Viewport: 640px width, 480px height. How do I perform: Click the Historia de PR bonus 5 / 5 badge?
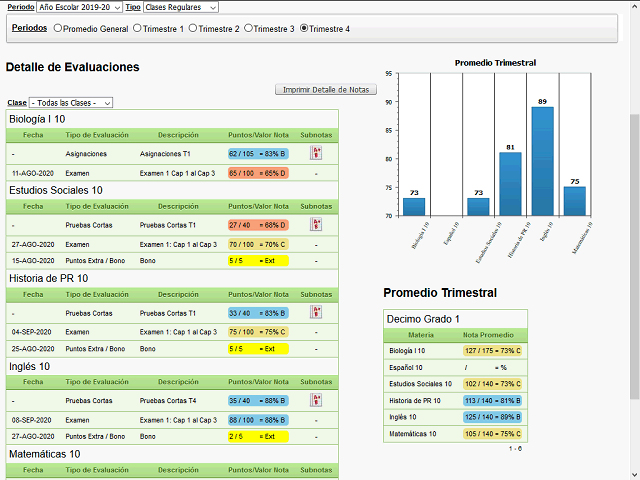pyautogui.click(x=258, y=349)
